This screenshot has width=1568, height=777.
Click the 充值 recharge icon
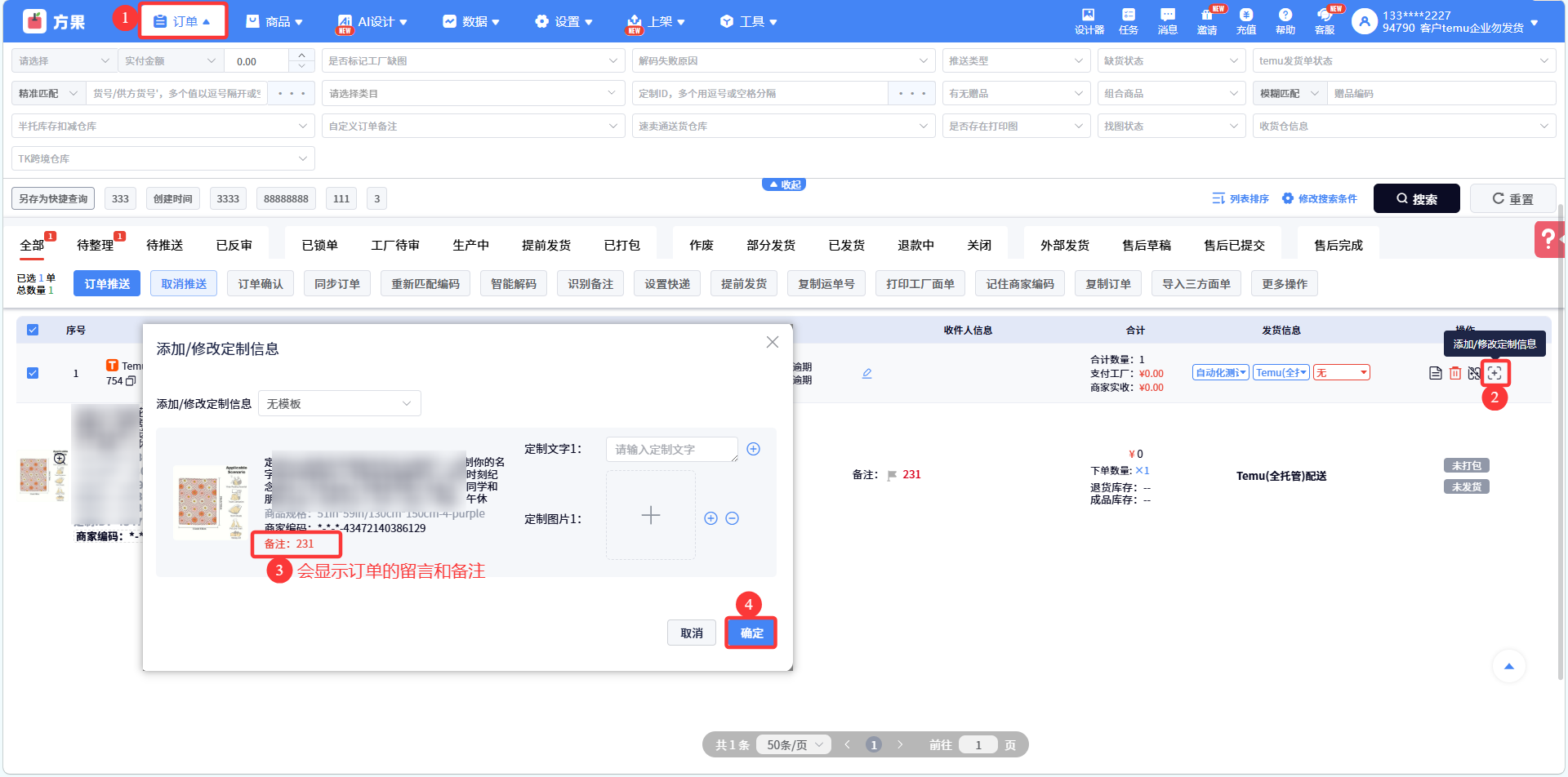tap(1245, 20)
